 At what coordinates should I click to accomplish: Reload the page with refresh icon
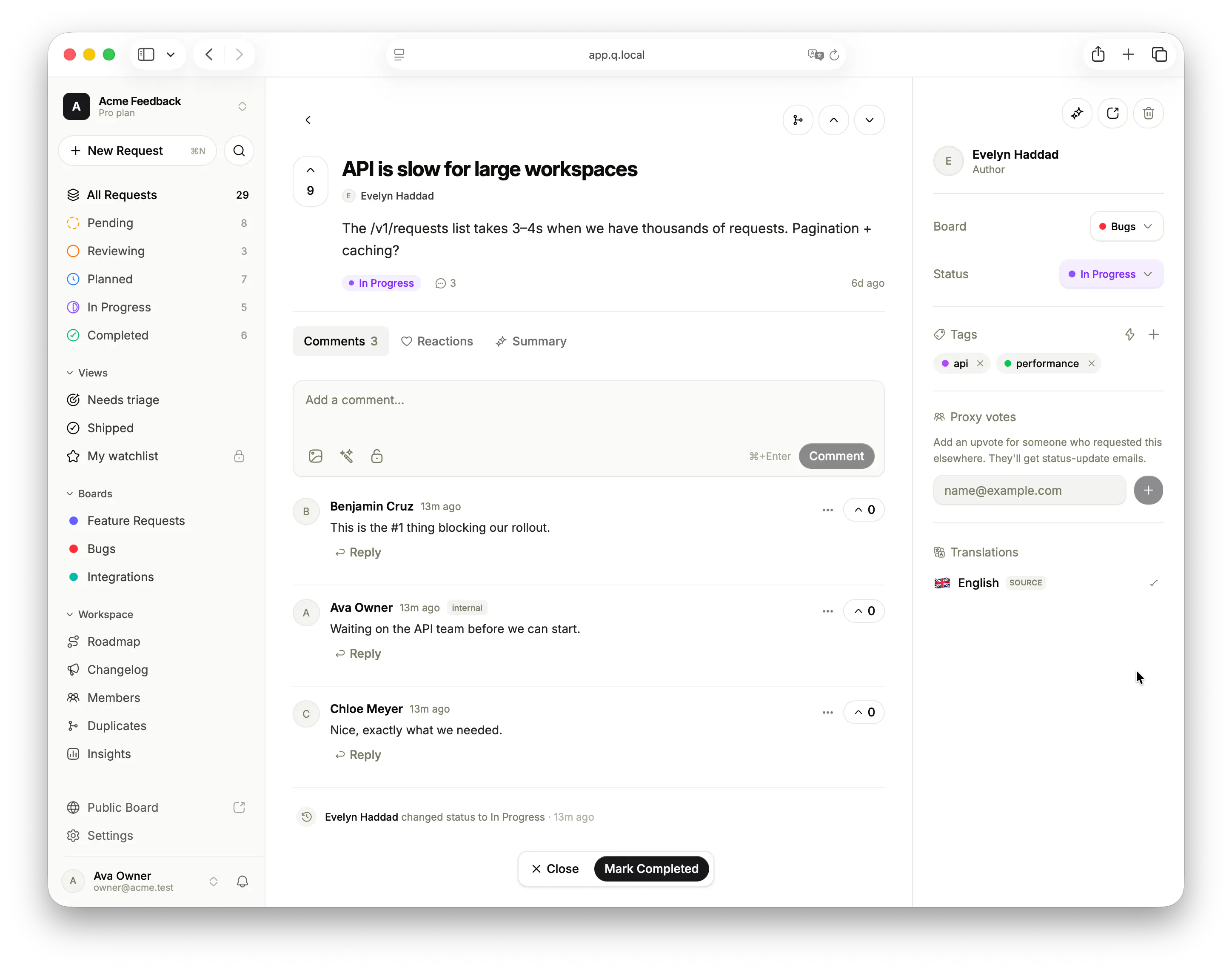pyautogui.click(x=834, y=55)
